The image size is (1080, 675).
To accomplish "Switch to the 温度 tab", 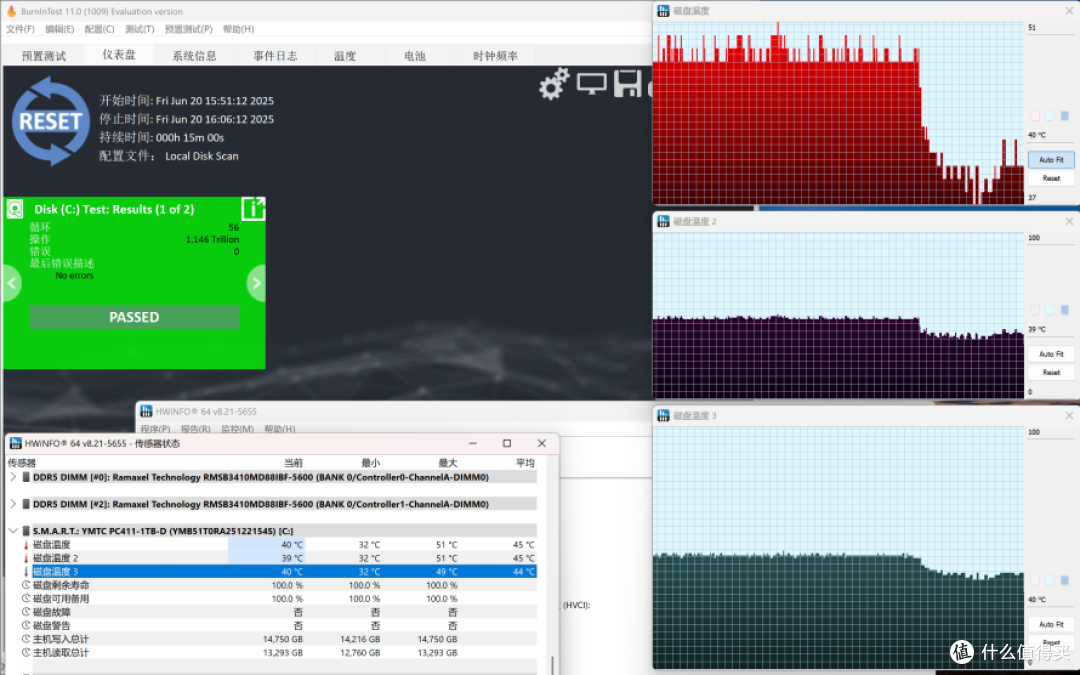I will coord(345,56).
